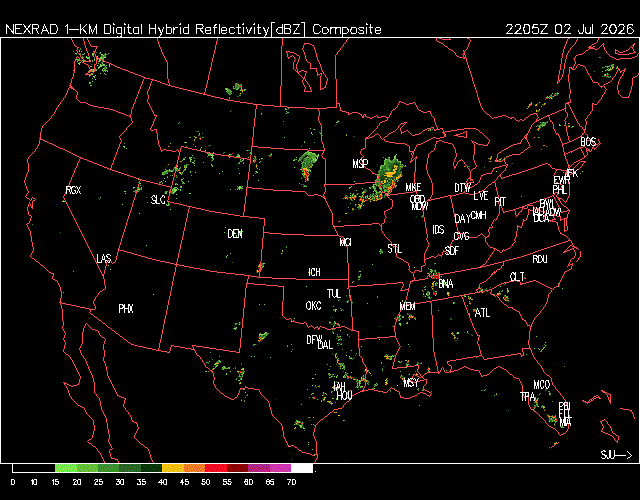Screen dimensions: 640x500
Task: Click the yellow 40 dBZ legend swatch
Action: 173,468
